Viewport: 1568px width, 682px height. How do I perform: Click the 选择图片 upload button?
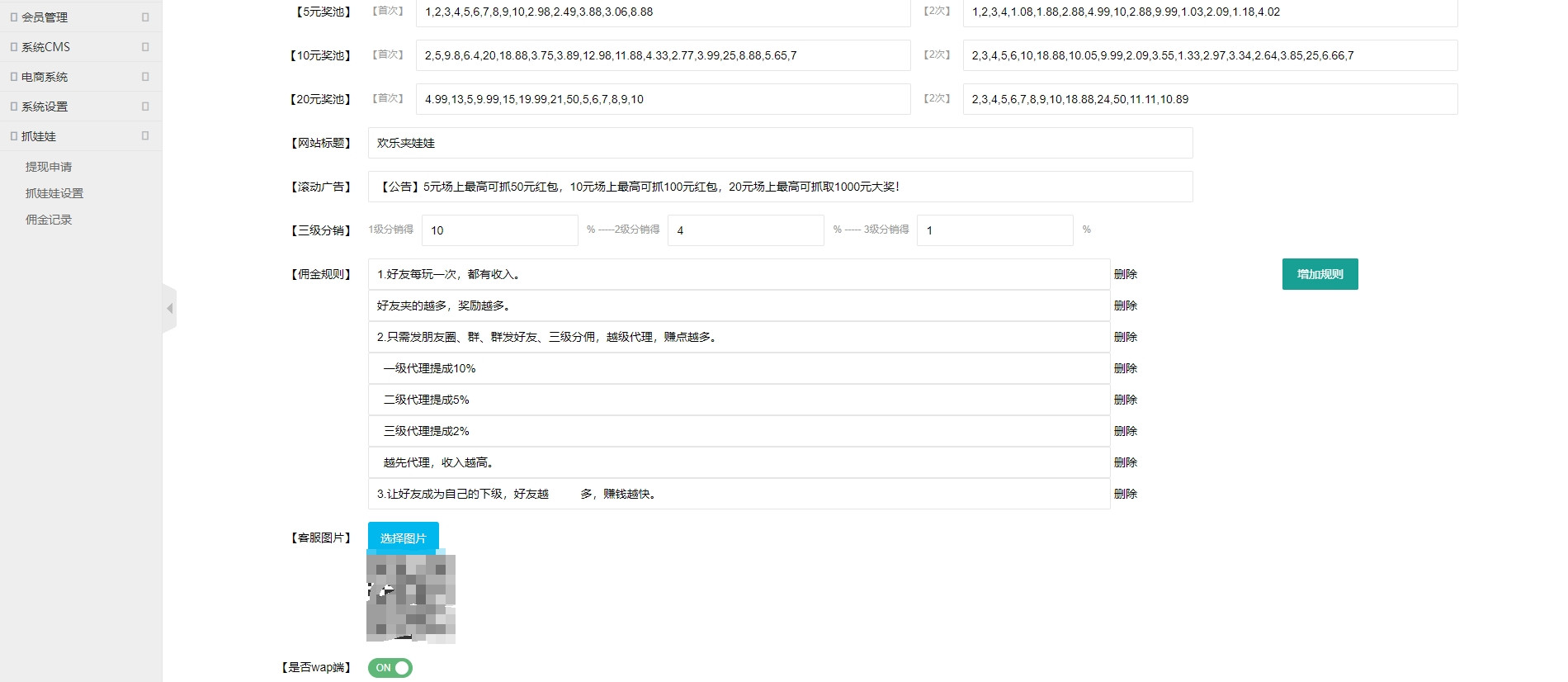coord(404,538)
